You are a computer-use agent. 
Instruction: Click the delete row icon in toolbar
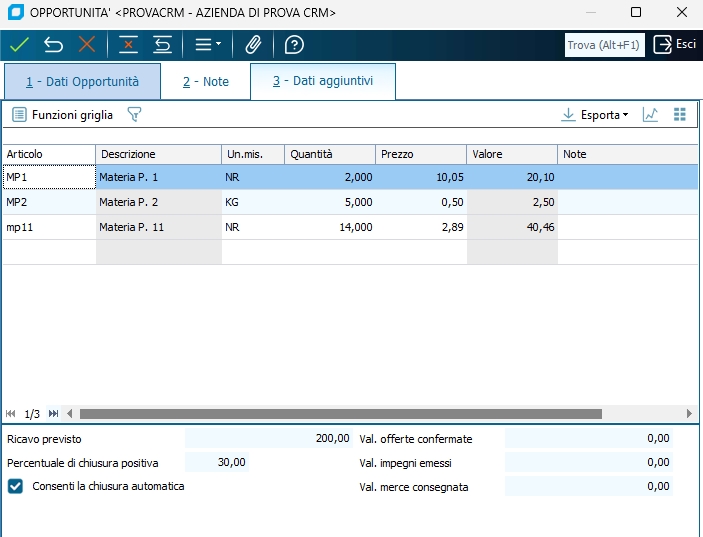click(x=128, y=45)
